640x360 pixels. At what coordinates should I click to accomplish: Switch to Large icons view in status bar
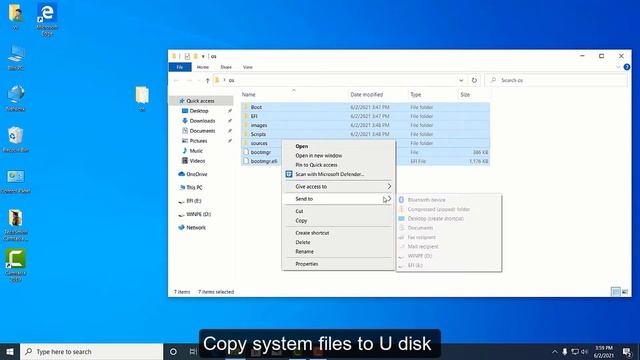point(625,291)
